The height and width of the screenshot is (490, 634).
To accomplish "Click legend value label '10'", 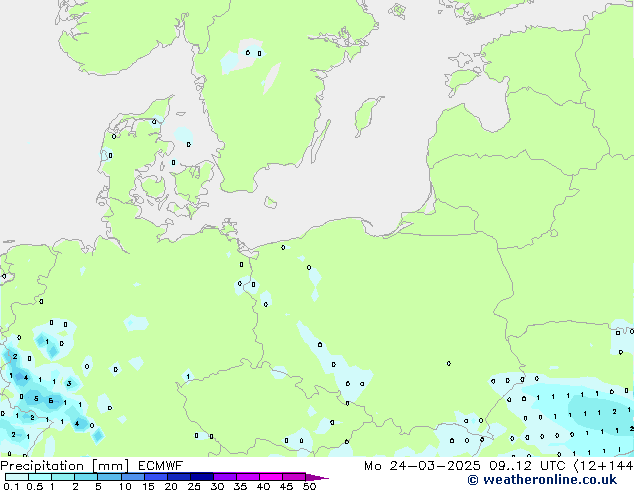I will [x=125, y=486].
